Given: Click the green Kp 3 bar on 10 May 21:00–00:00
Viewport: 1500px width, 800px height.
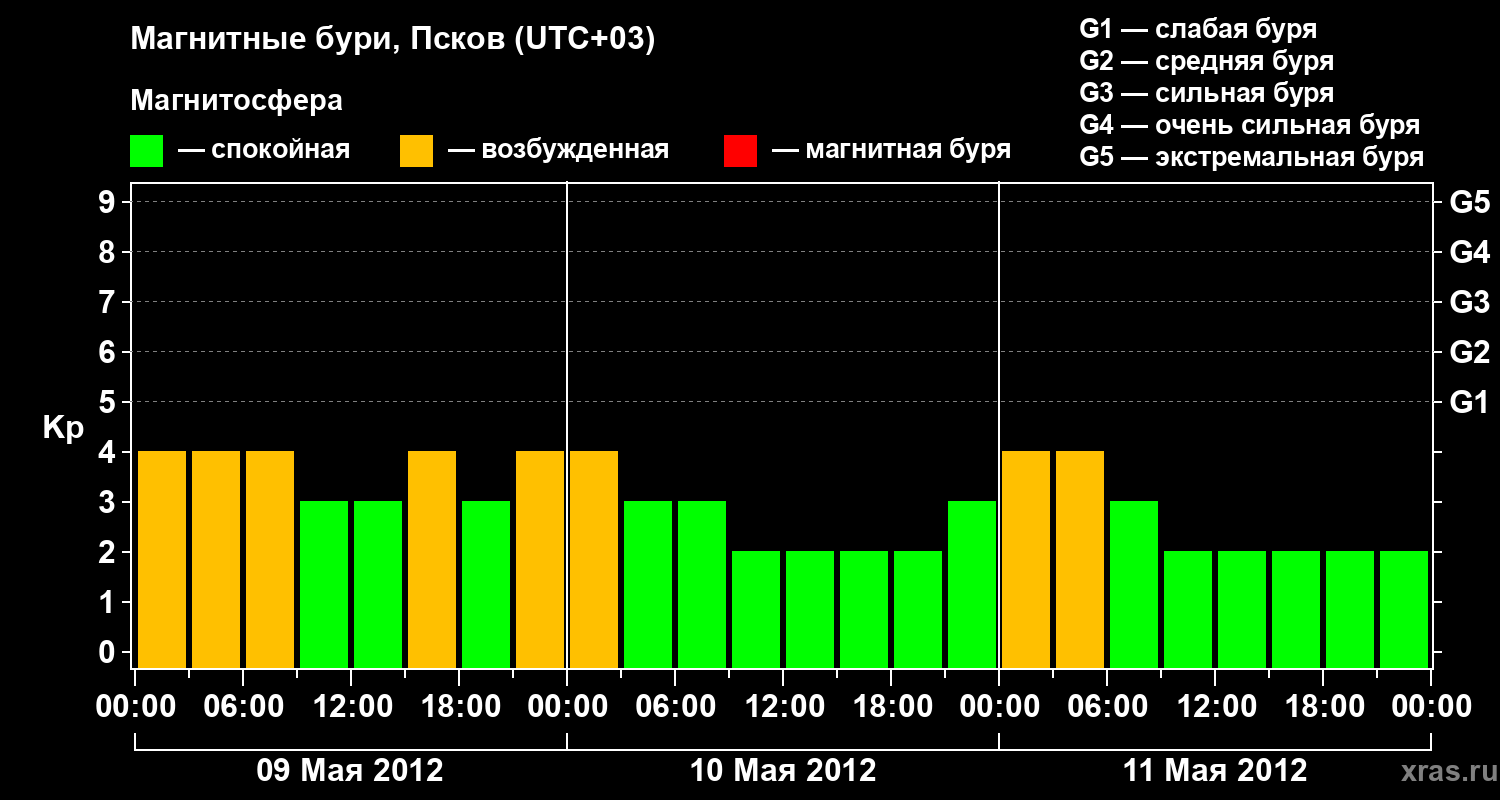Looking at the screenshot, I should pyautogui.click(x=972, y=584).
